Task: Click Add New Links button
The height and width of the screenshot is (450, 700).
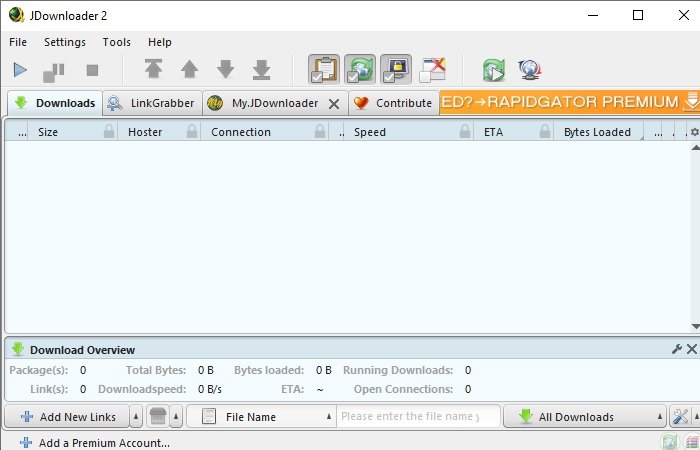Action: [67, 417]
